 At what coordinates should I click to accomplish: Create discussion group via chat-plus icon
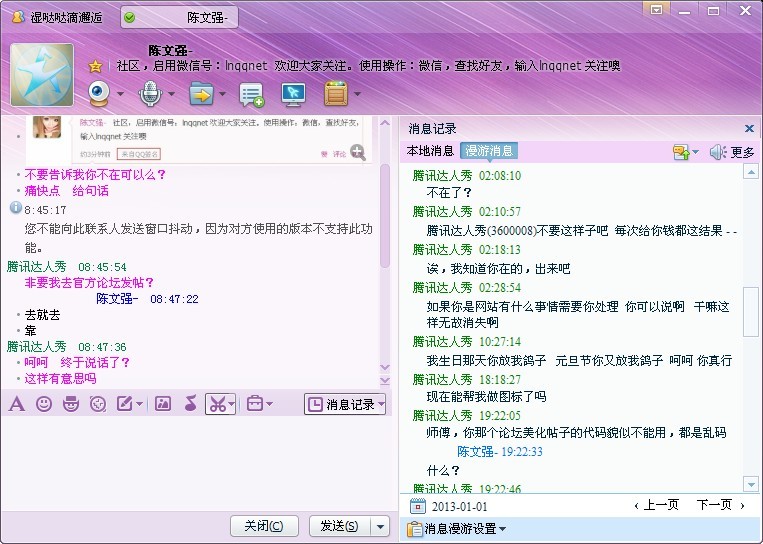(251, 94)
